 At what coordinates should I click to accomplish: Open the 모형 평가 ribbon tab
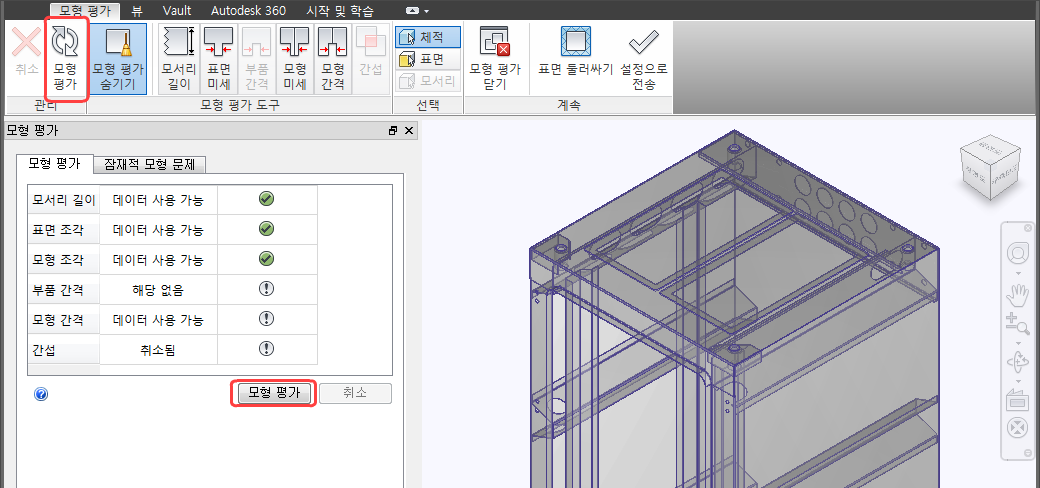click(x=85, y=11)
